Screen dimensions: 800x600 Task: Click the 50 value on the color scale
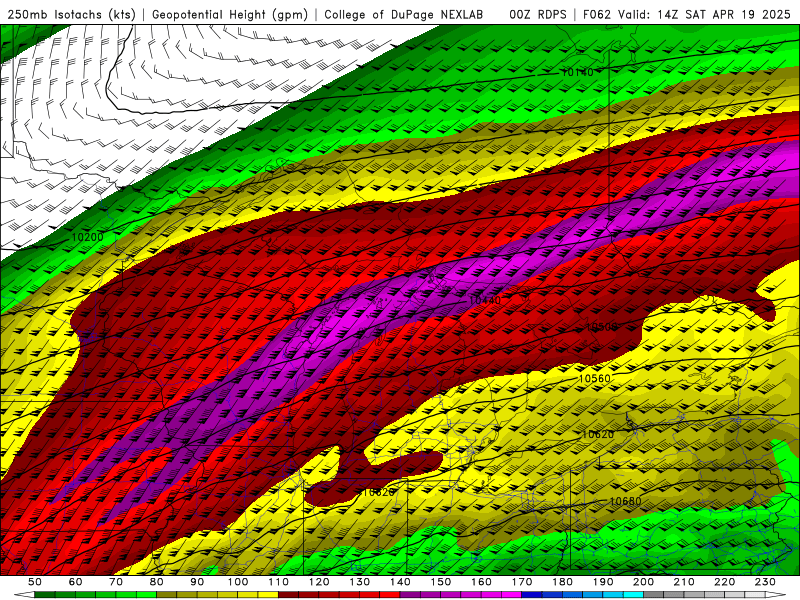tap(35, 582)
